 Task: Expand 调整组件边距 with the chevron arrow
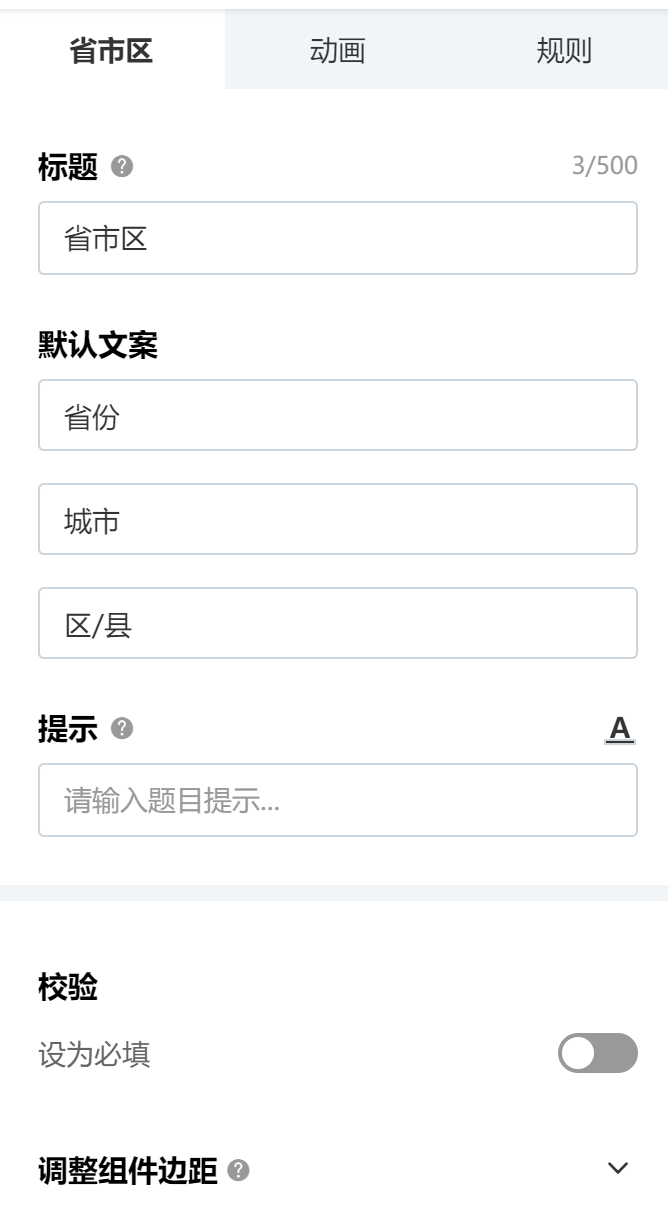[x=619, y=1168]
